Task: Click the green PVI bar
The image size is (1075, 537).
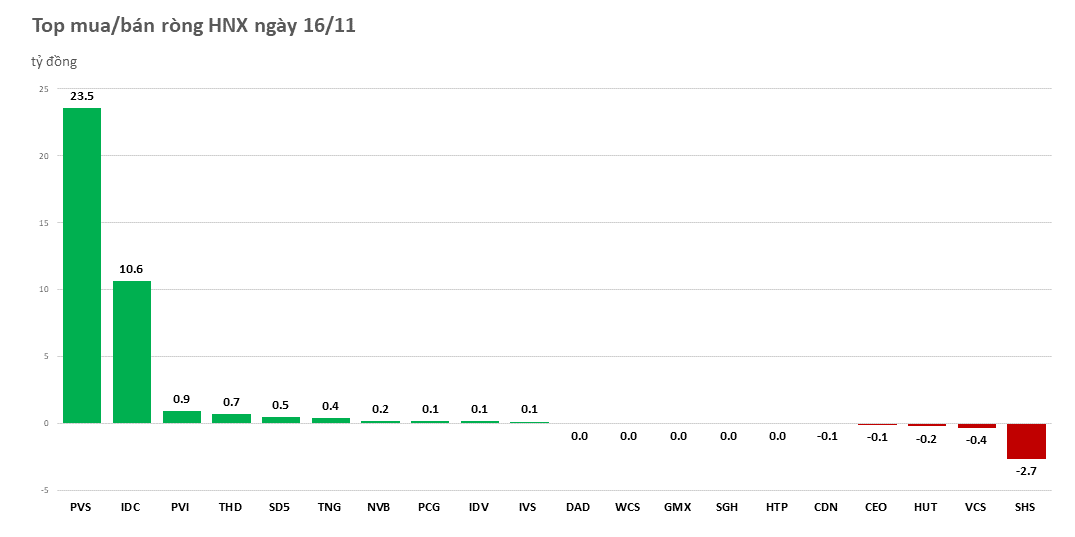Action: coord(181,416)
